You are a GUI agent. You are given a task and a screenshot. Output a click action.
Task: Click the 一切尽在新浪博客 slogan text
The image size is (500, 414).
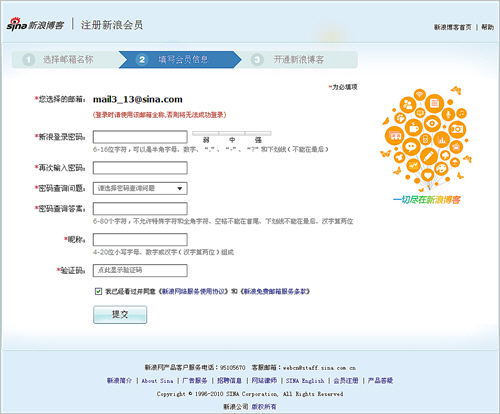tap(427, 200)
